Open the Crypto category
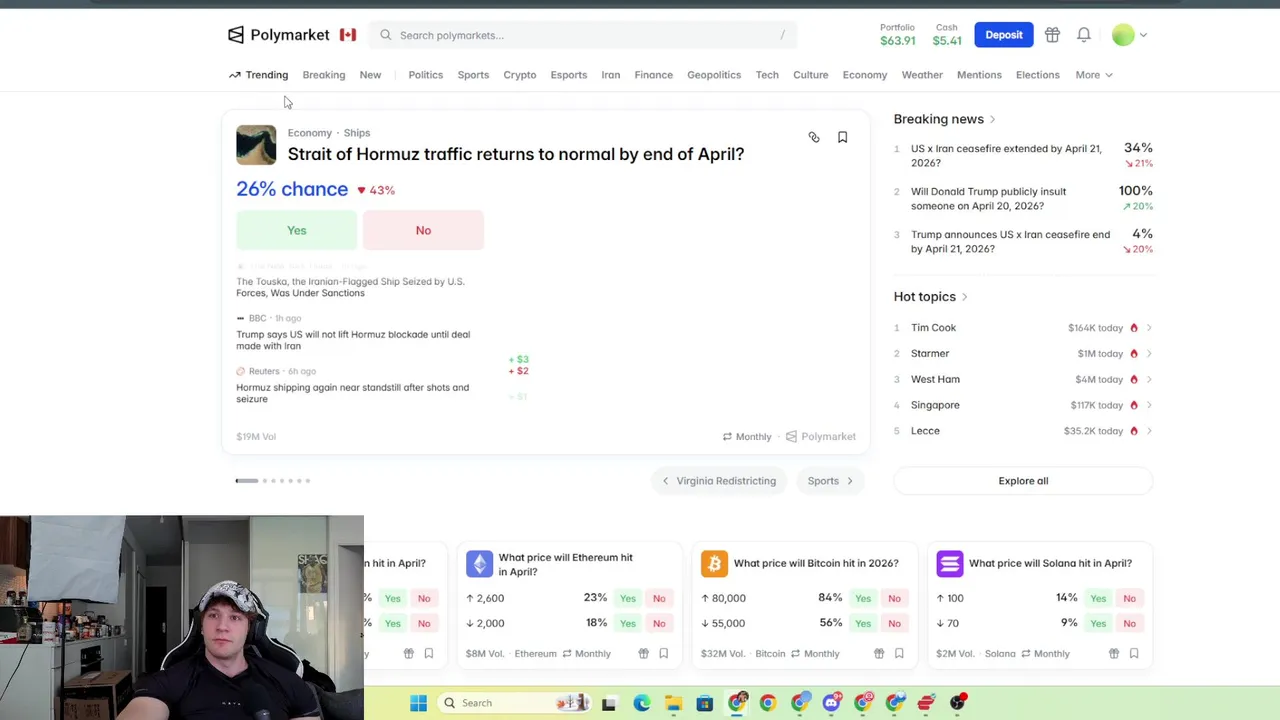The width and height of the screenshot is (1280, 720). click(520, 75)
